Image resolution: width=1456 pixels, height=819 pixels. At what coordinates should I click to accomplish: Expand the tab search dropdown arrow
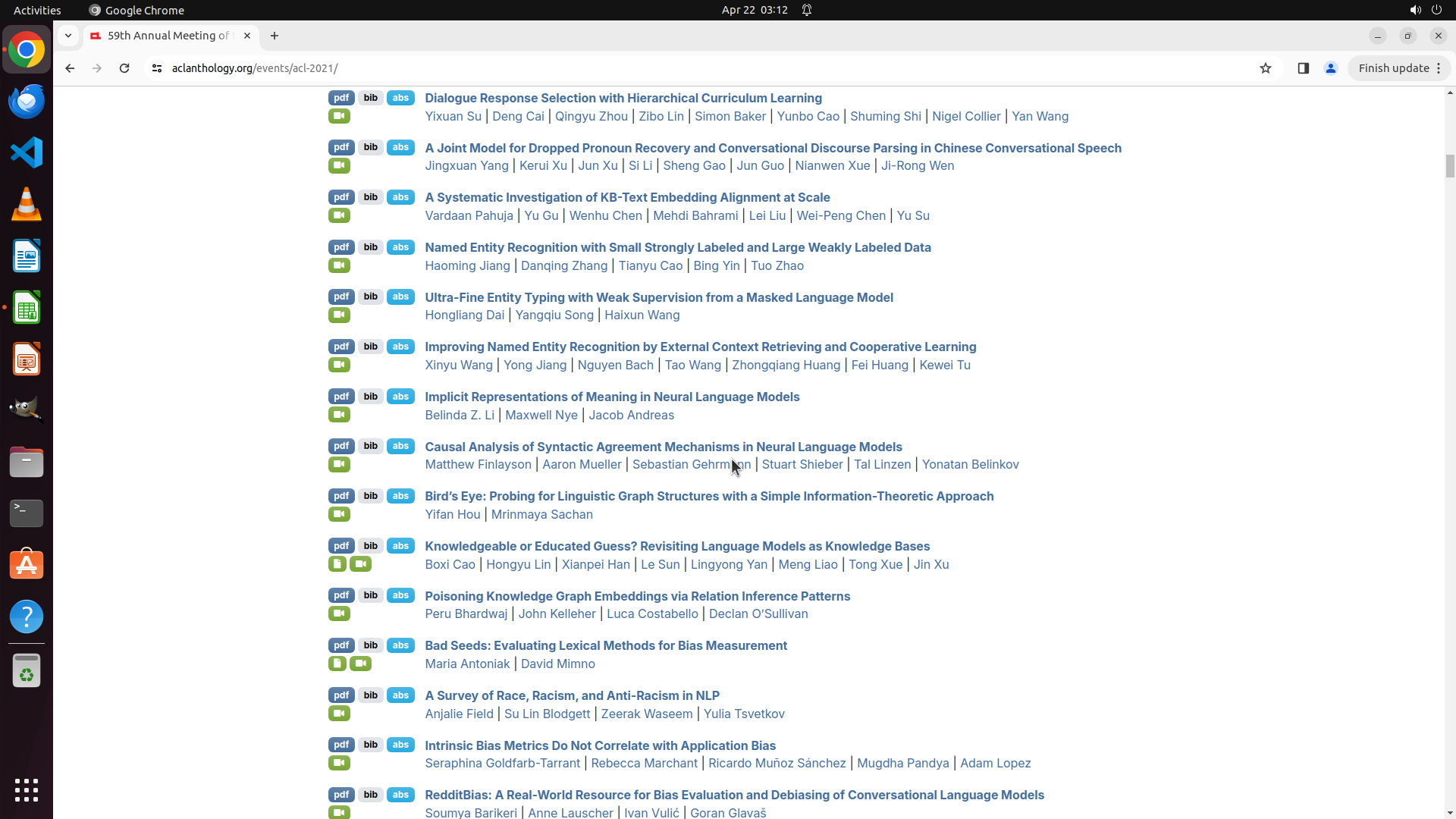point(68,36)
